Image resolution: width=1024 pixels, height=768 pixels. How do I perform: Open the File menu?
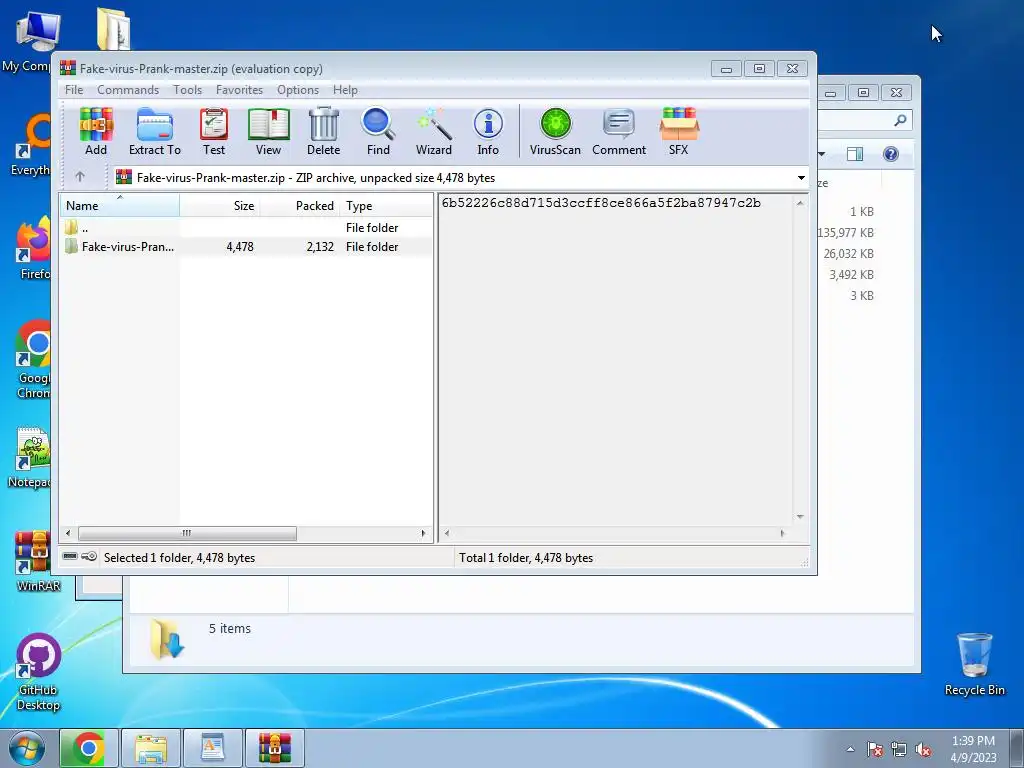tap(74, 89)
